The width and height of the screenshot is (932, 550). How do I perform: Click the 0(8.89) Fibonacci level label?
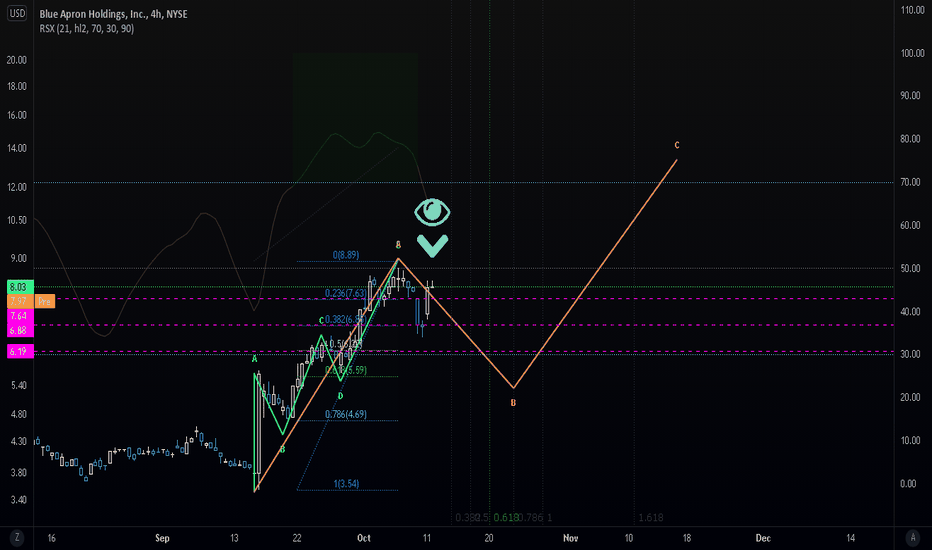(x=345, y=255)
